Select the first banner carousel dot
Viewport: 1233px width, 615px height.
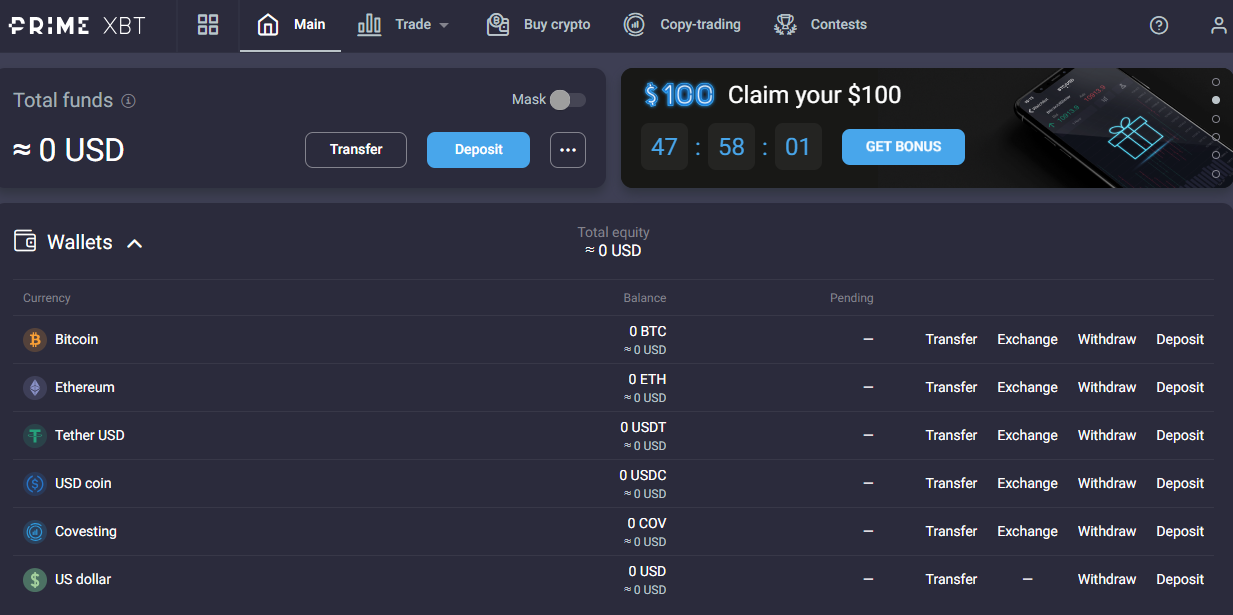[1216, 82]
